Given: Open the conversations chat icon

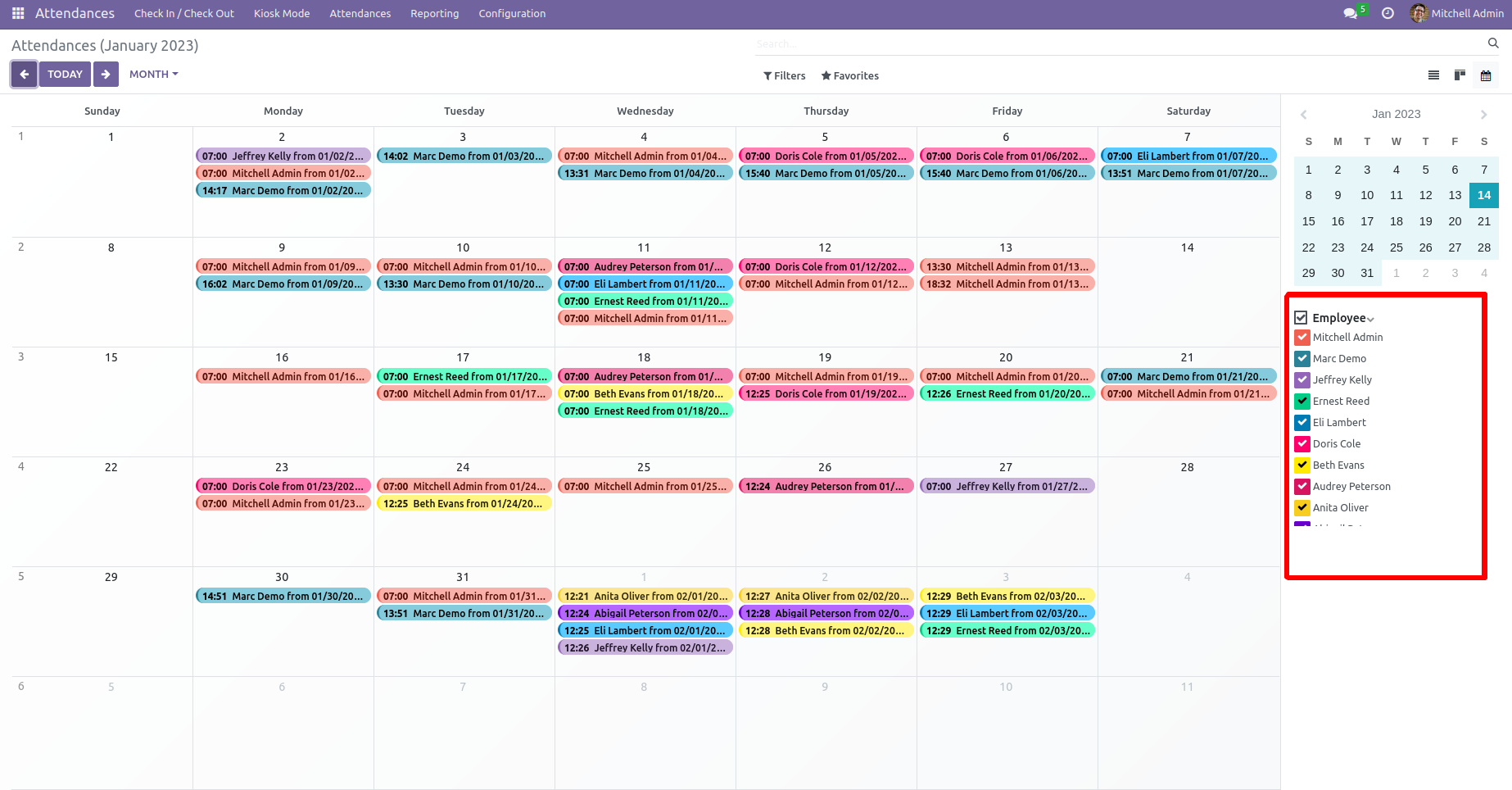Looking at the screenshot, I should [x=1351, y=13].
